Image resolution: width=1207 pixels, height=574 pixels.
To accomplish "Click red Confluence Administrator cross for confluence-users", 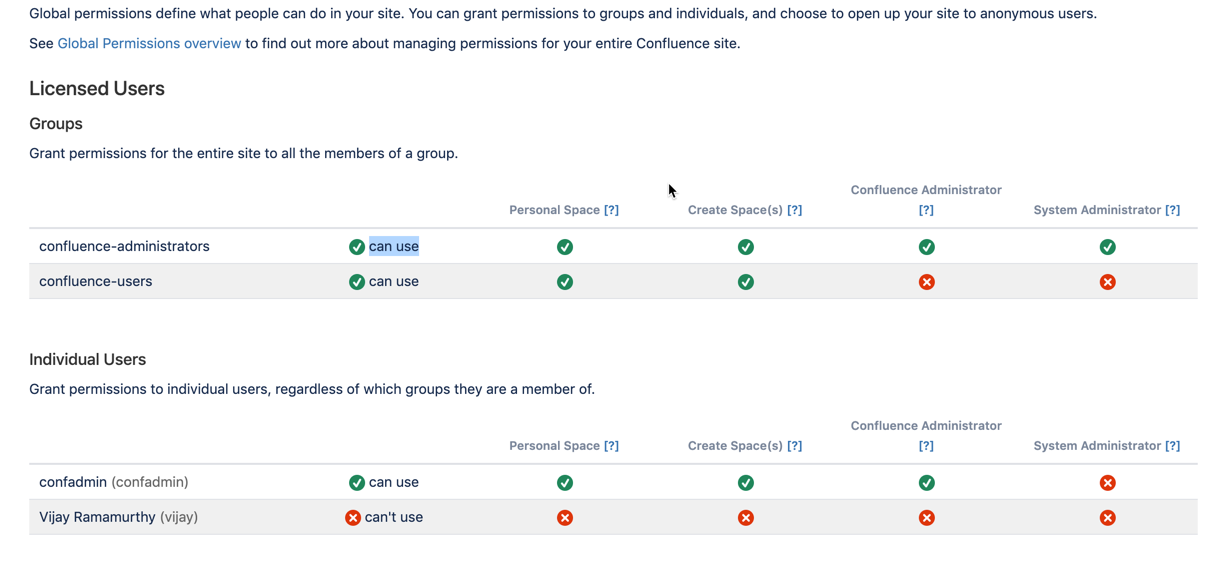I will [927, 282].
